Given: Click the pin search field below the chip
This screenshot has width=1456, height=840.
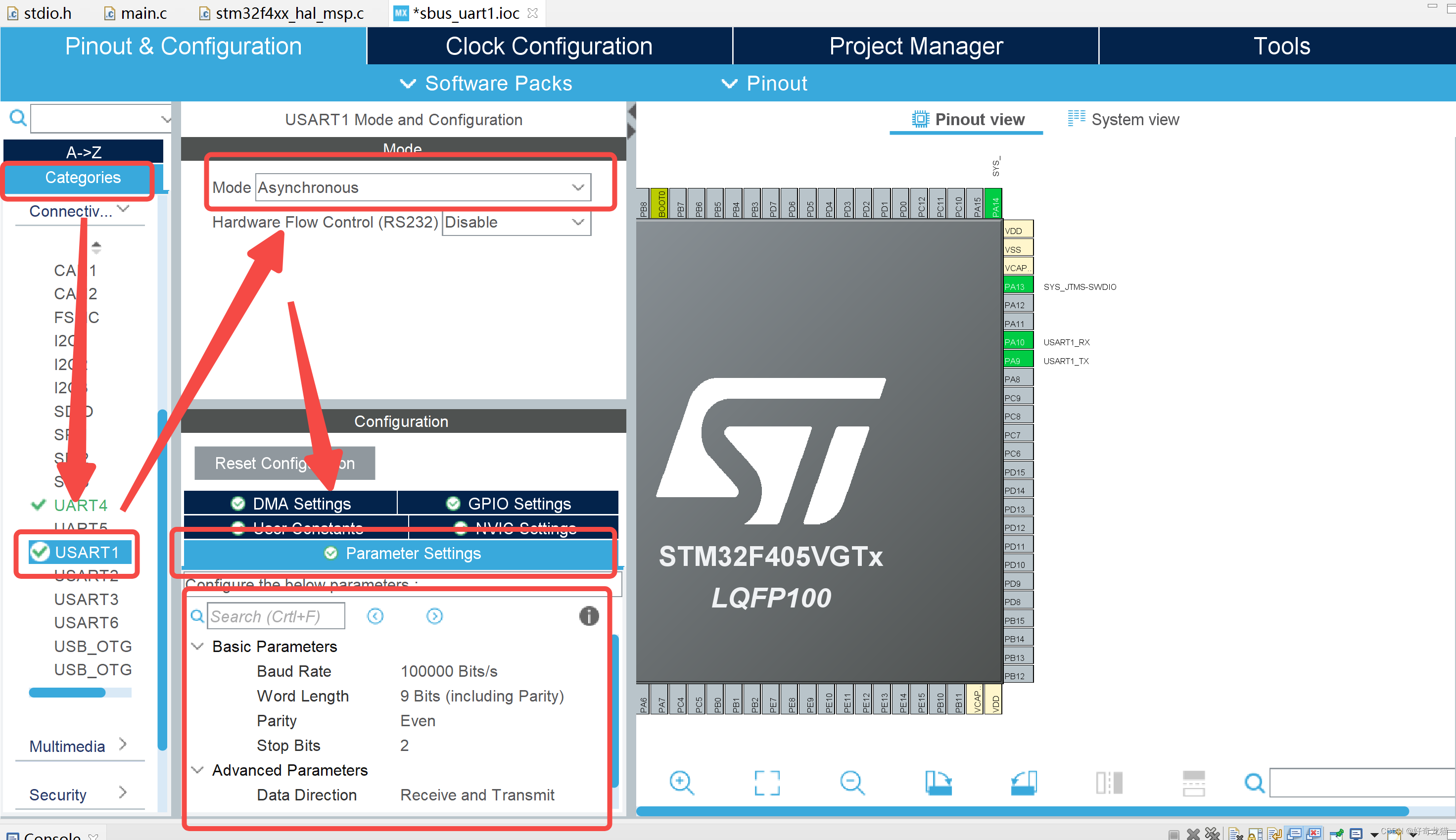Looking at the screenshot, I should (x=1362, y=783).
